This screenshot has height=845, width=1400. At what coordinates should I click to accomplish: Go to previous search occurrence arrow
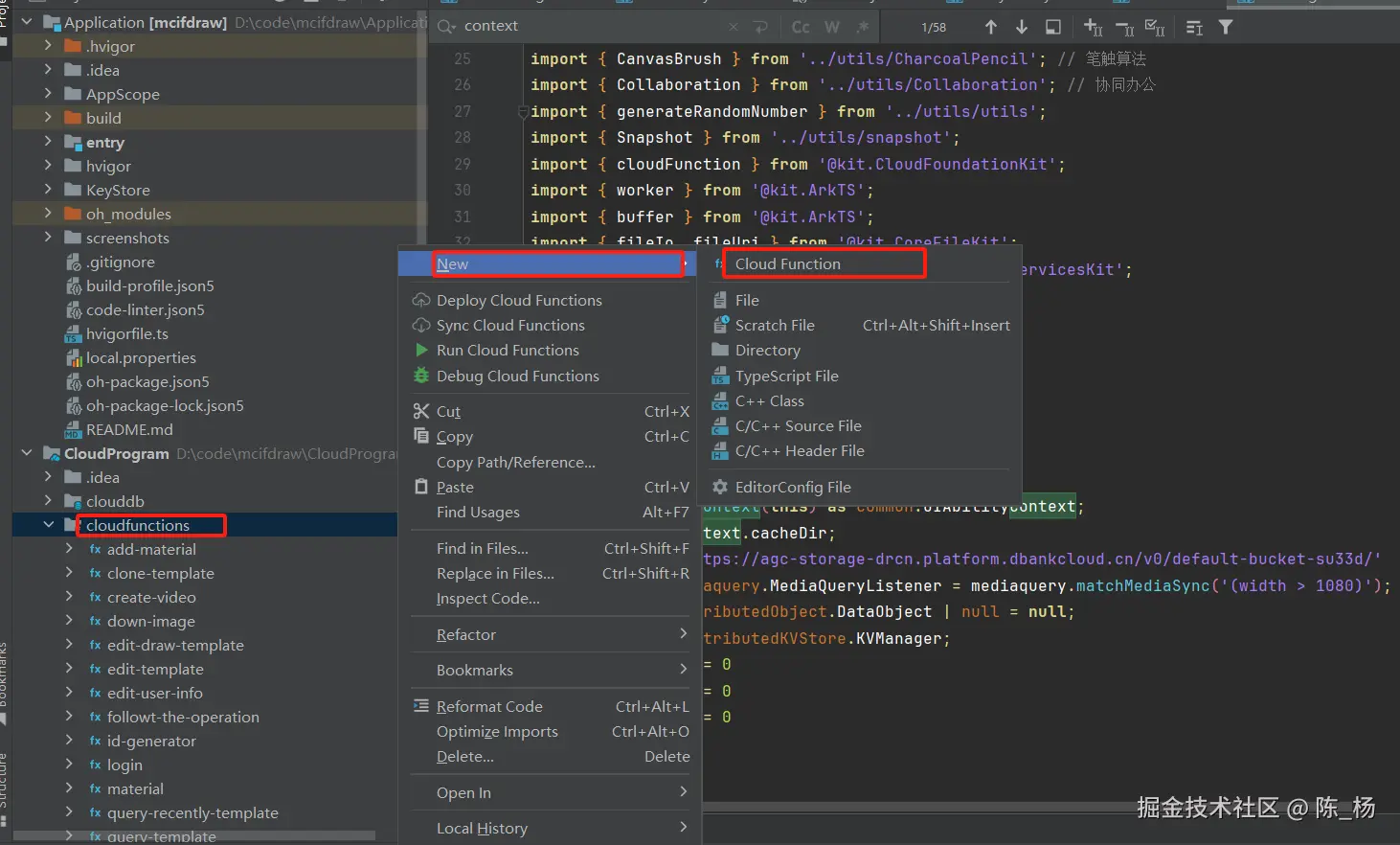point(991,27)
